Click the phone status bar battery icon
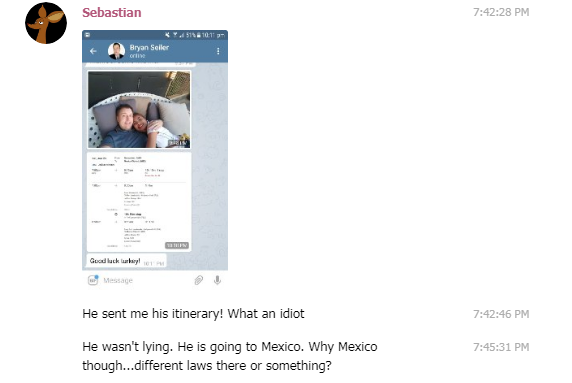 [199, 35]
